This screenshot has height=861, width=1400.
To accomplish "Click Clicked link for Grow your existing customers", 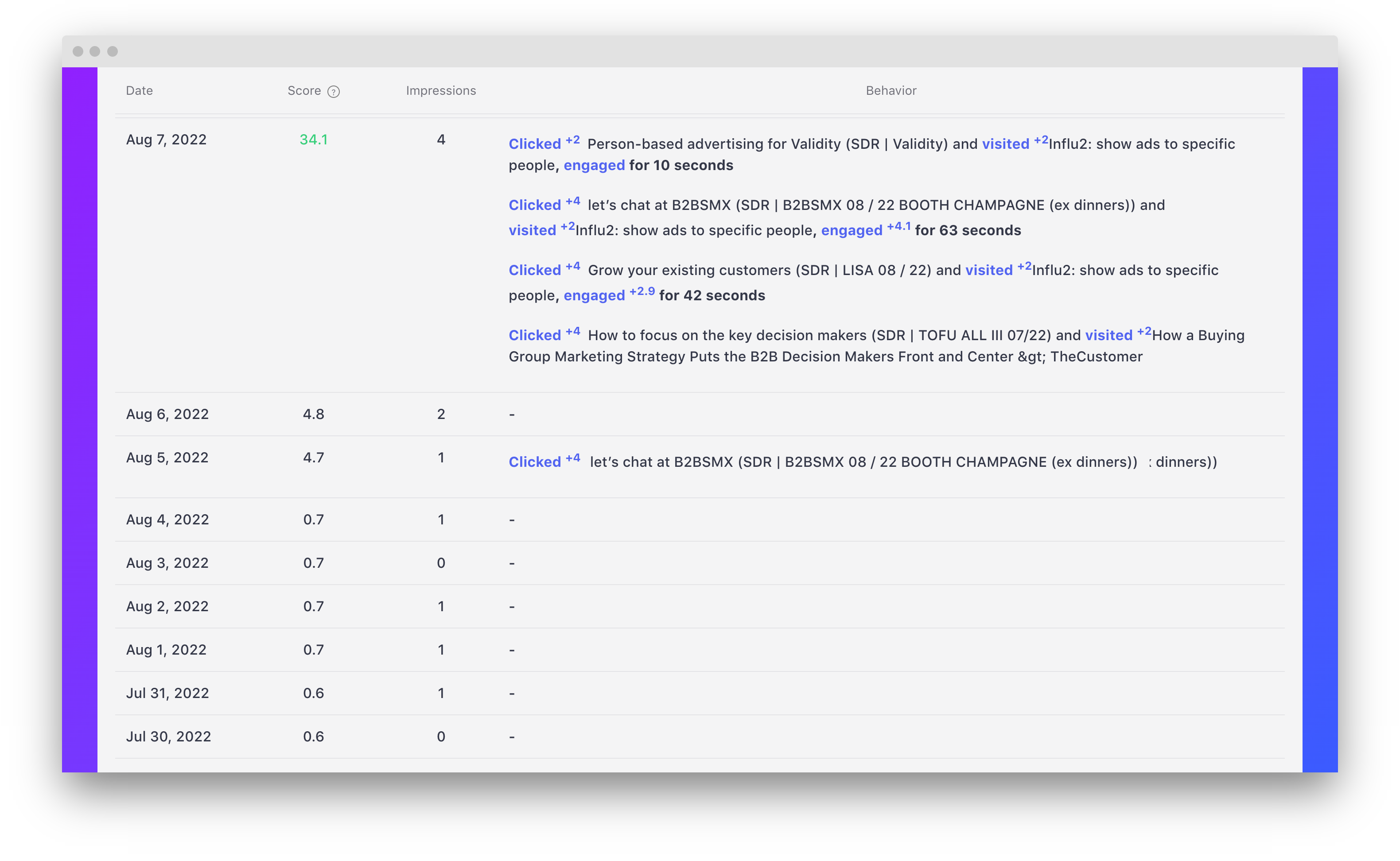I will click(534, 271).
